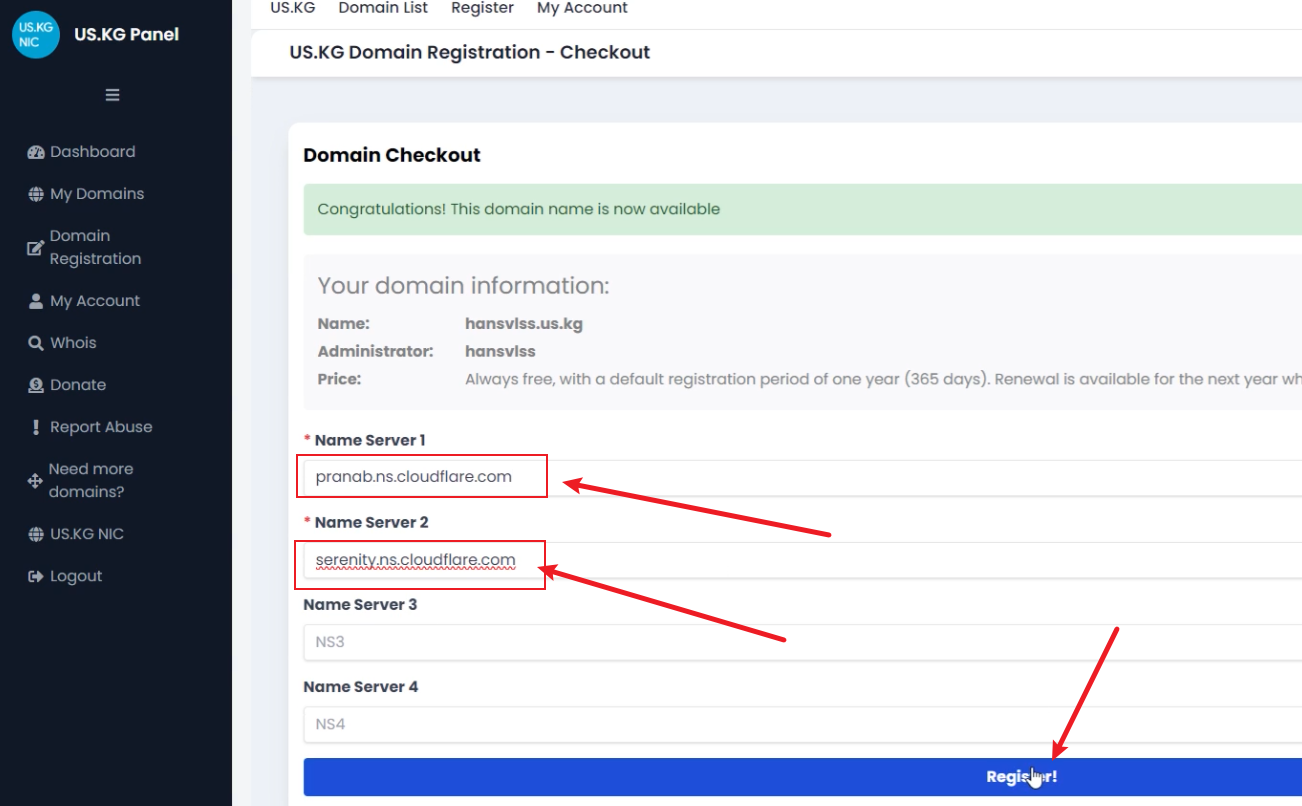The width and height of the screenshot is (1302, 806).
Task: Open Domain List in top menu
Action: [x=383, y=8]
